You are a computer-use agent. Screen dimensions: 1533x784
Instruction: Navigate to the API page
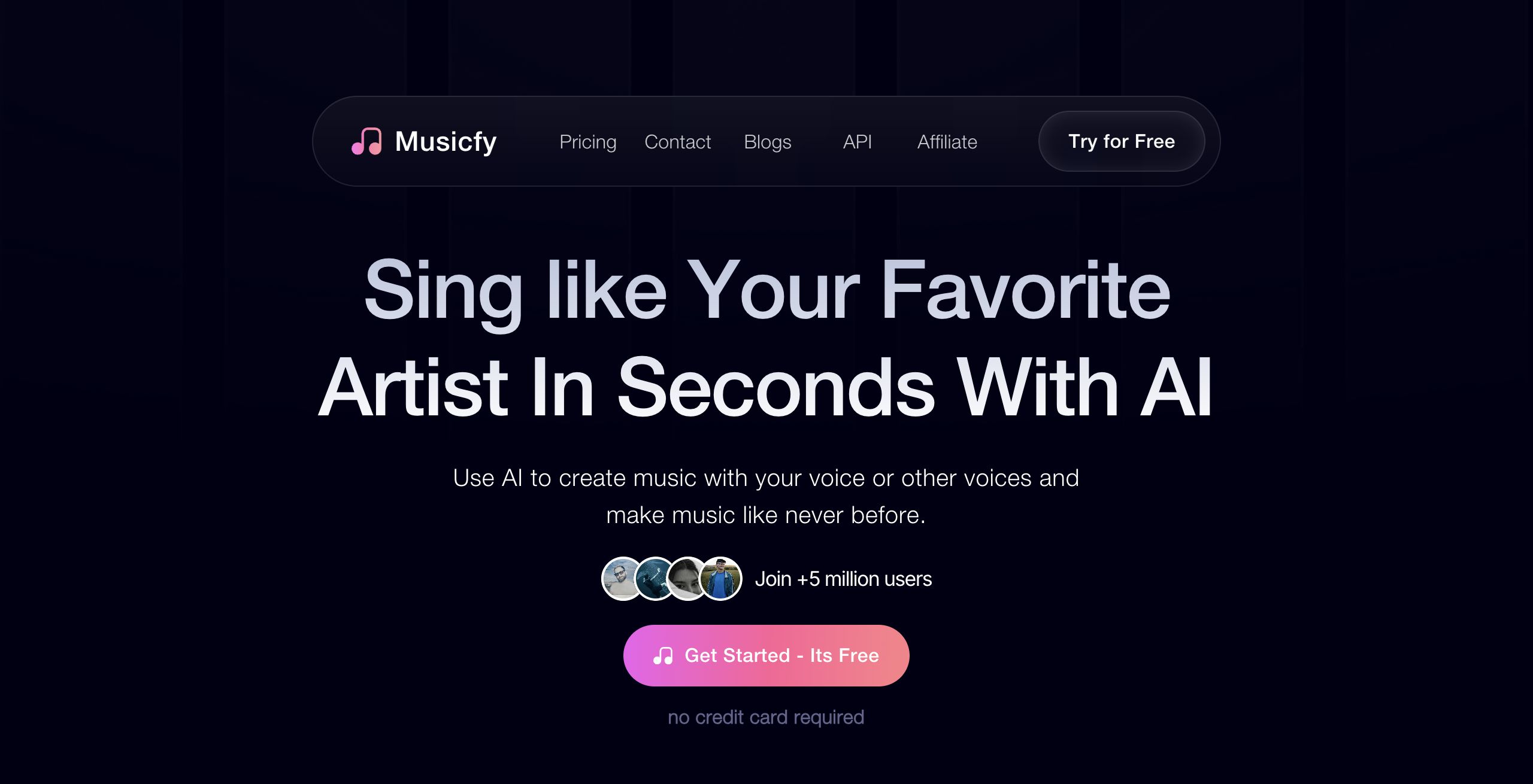(x=857, y=142)
